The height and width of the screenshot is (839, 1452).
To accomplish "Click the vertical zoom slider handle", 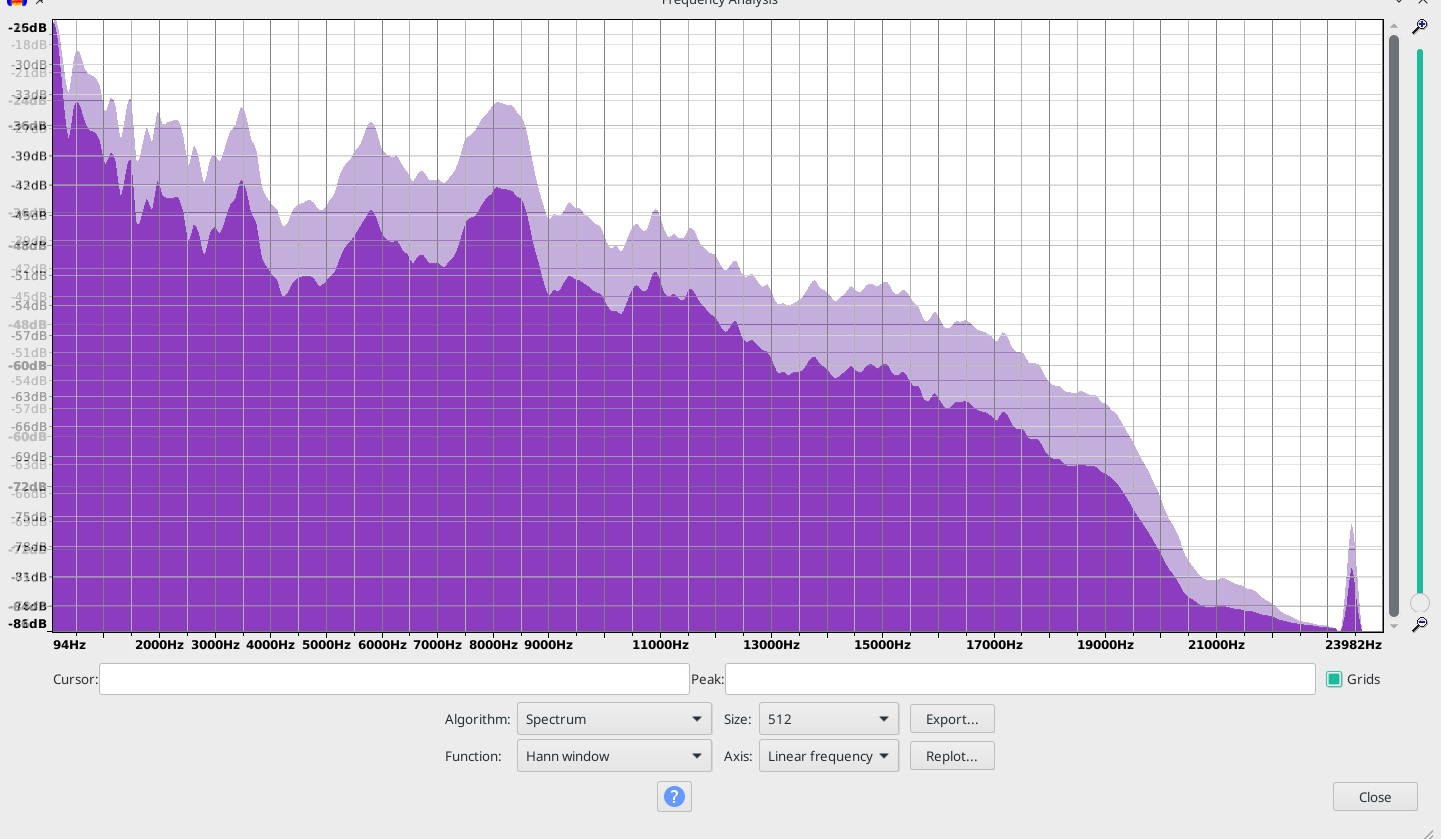I will pos(1419,603).
